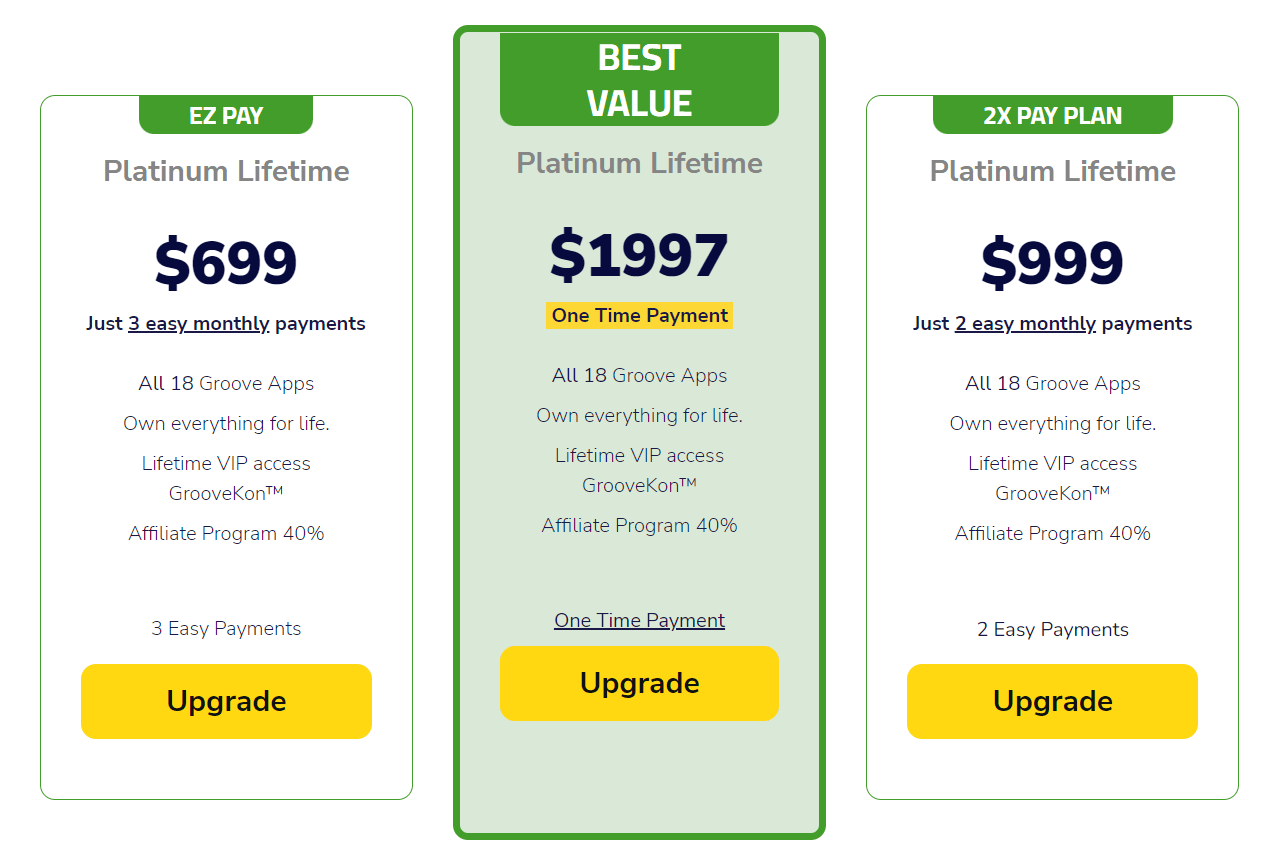Image resolution: width=1265 pixels, height=858 pixels.
Task: Click "Affiliate Program 40%" in Best Value card
Action: [x=639, y=526]
